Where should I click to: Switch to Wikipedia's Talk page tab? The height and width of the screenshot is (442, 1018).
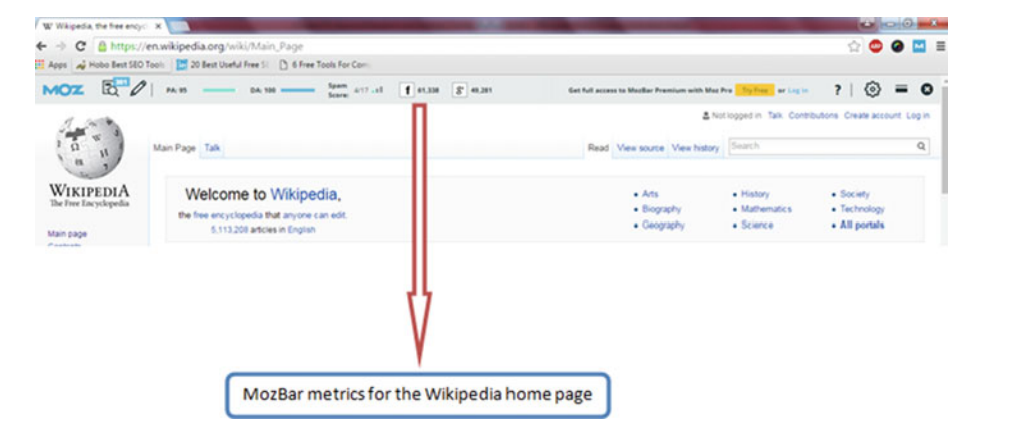[x=212, y=148]
